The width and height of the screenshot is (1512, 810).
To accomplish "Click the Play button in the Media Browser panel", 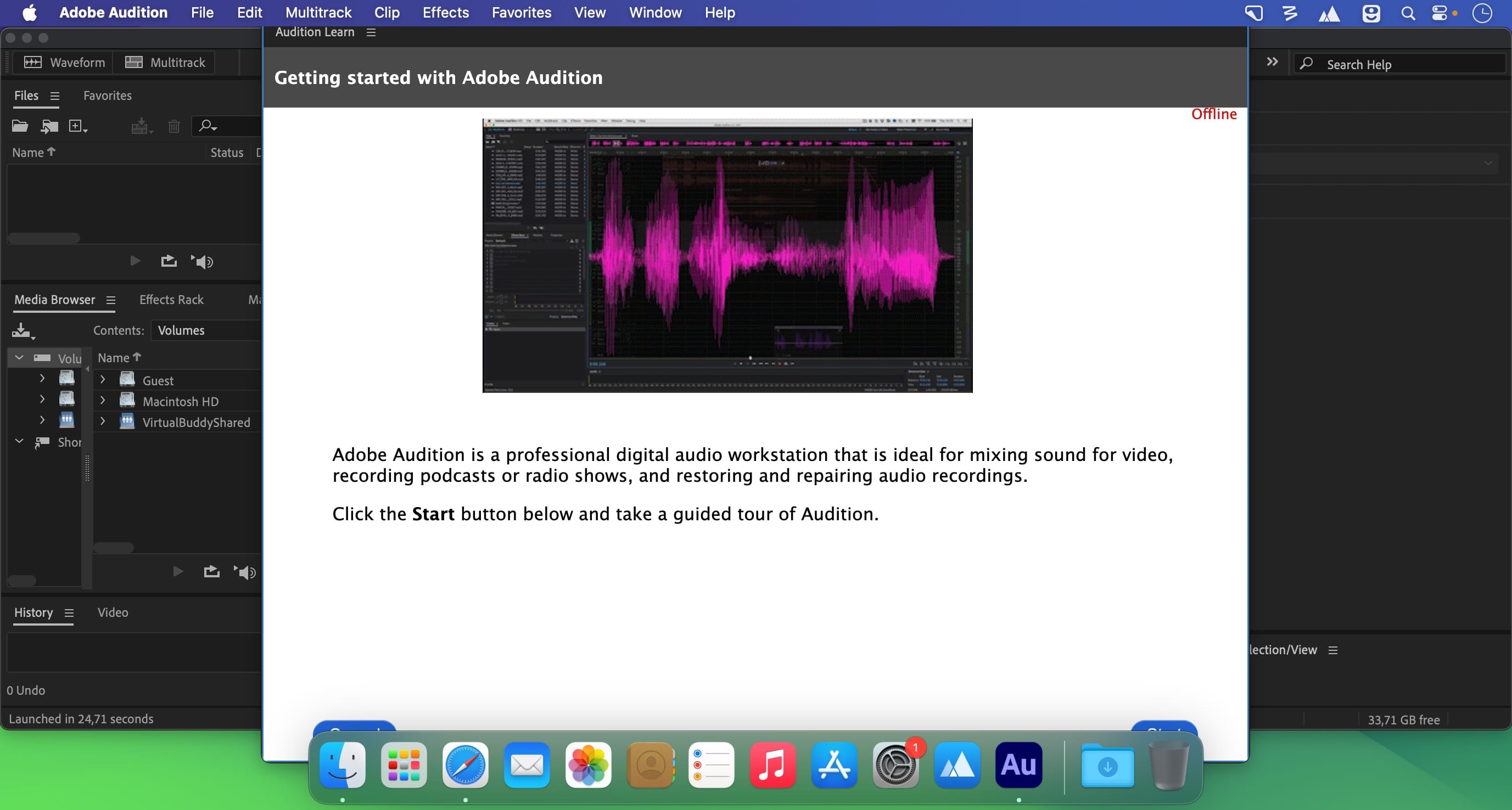I will 178,571.
